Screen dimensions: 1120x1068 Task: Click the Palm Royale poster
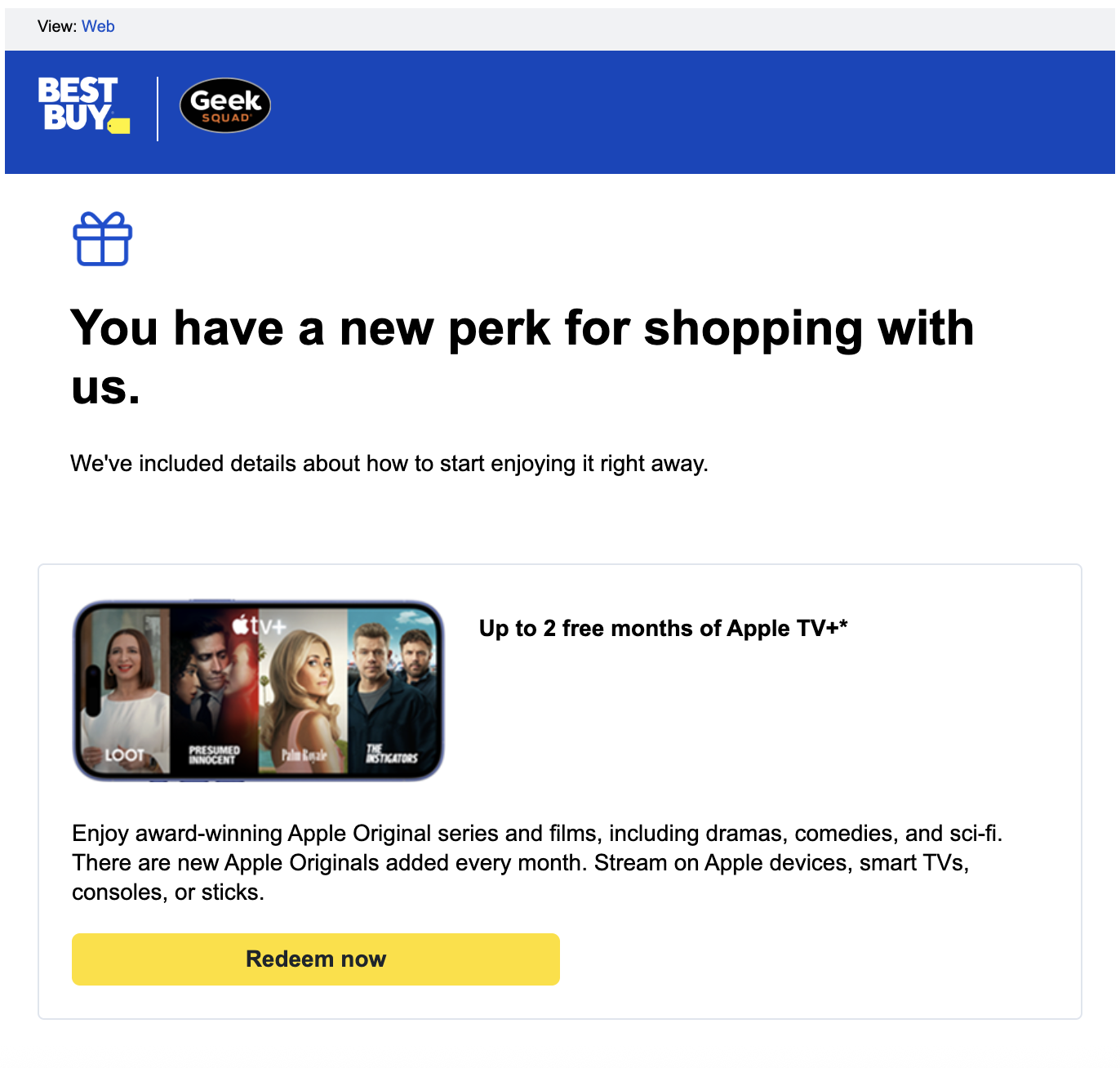coord(303,691)
